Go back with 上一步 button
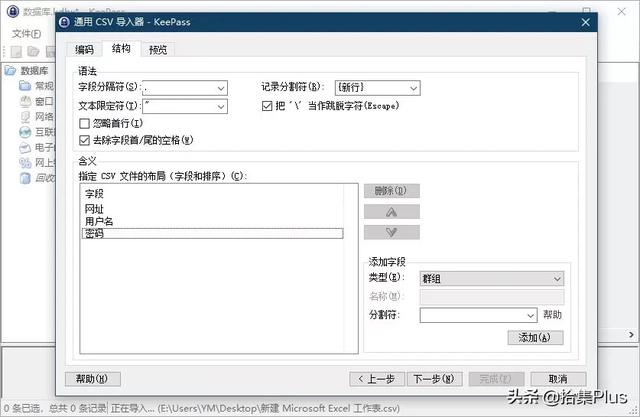This screenshot has height=417, width=640. [376, 379]
